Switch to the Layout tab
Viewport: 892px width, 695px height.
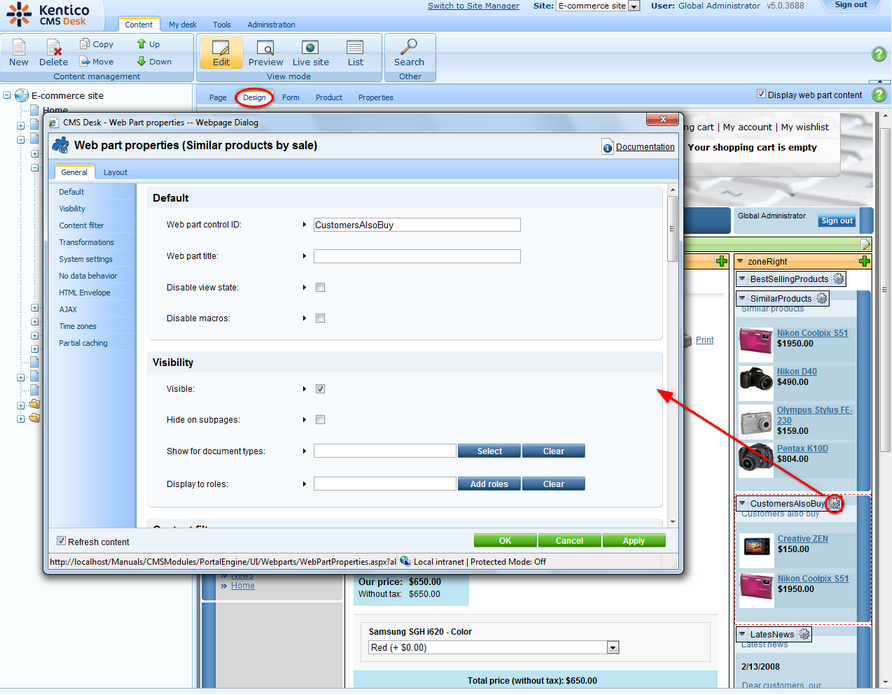115,172
